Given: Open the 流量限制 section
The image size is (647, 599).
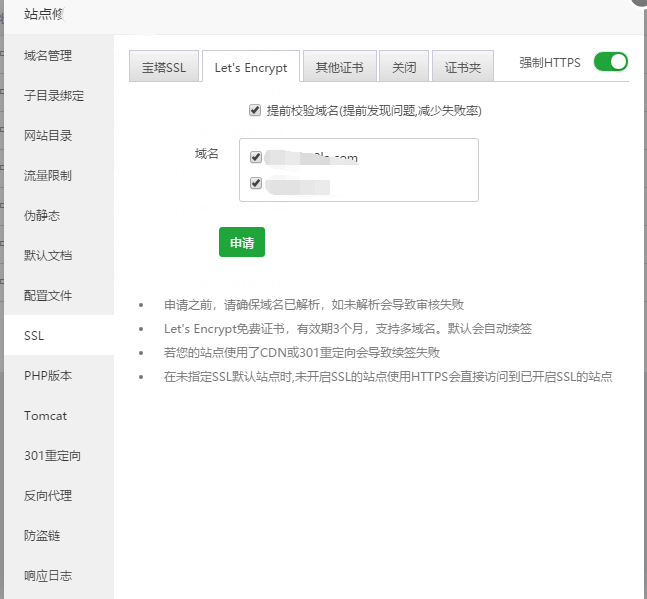Looking at the screenshot, I should pyautogui.click(x=48, y=176).
